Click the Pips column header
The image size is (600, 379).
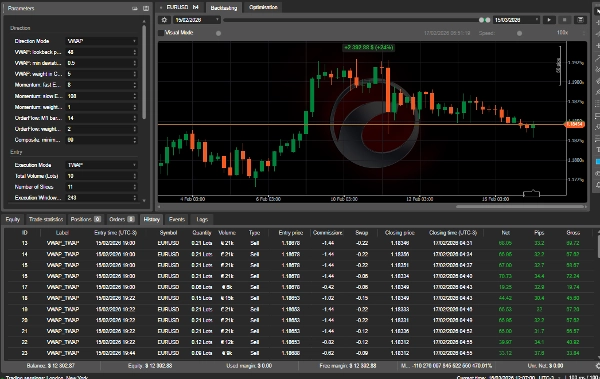tap(539, 233)
